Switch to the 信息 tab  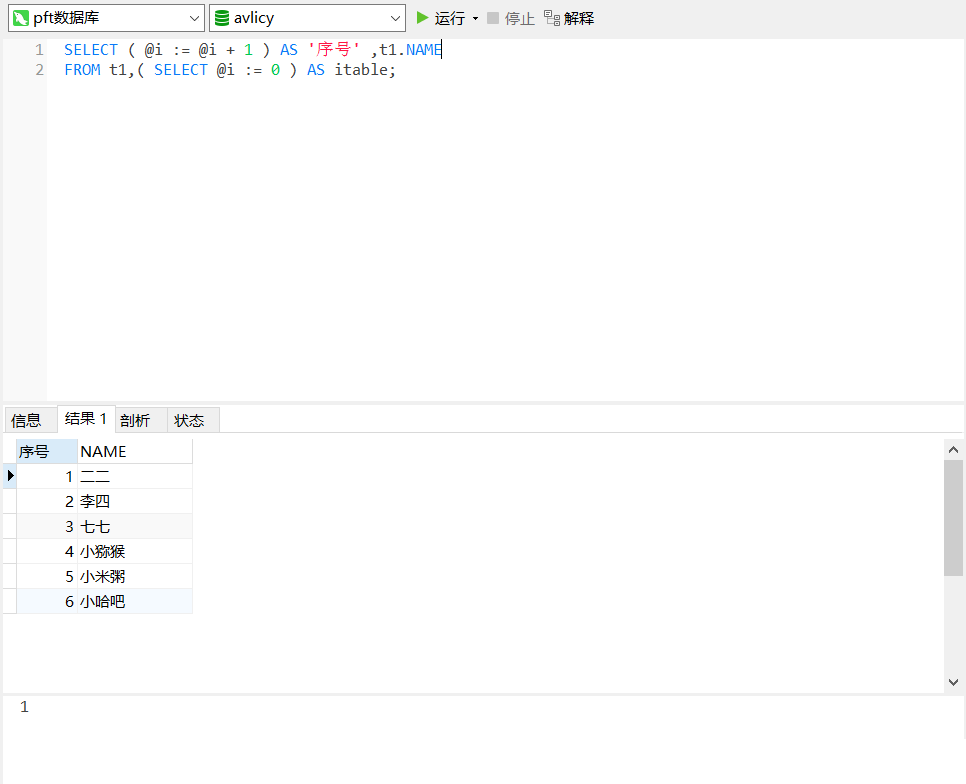(29, 419)
